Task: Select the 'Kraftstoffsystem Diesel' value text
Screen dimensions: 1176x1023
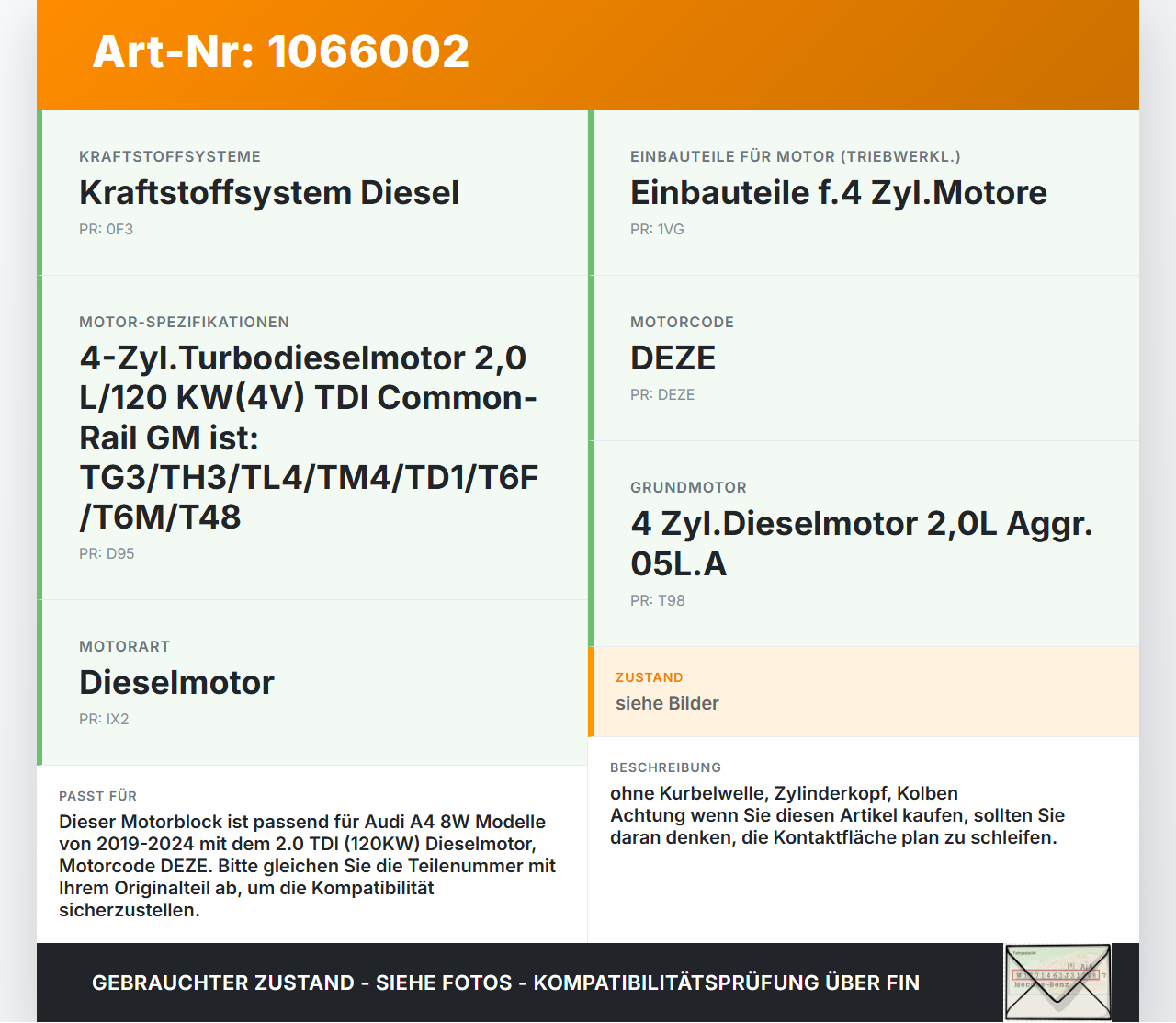Action: click(269, 193)
